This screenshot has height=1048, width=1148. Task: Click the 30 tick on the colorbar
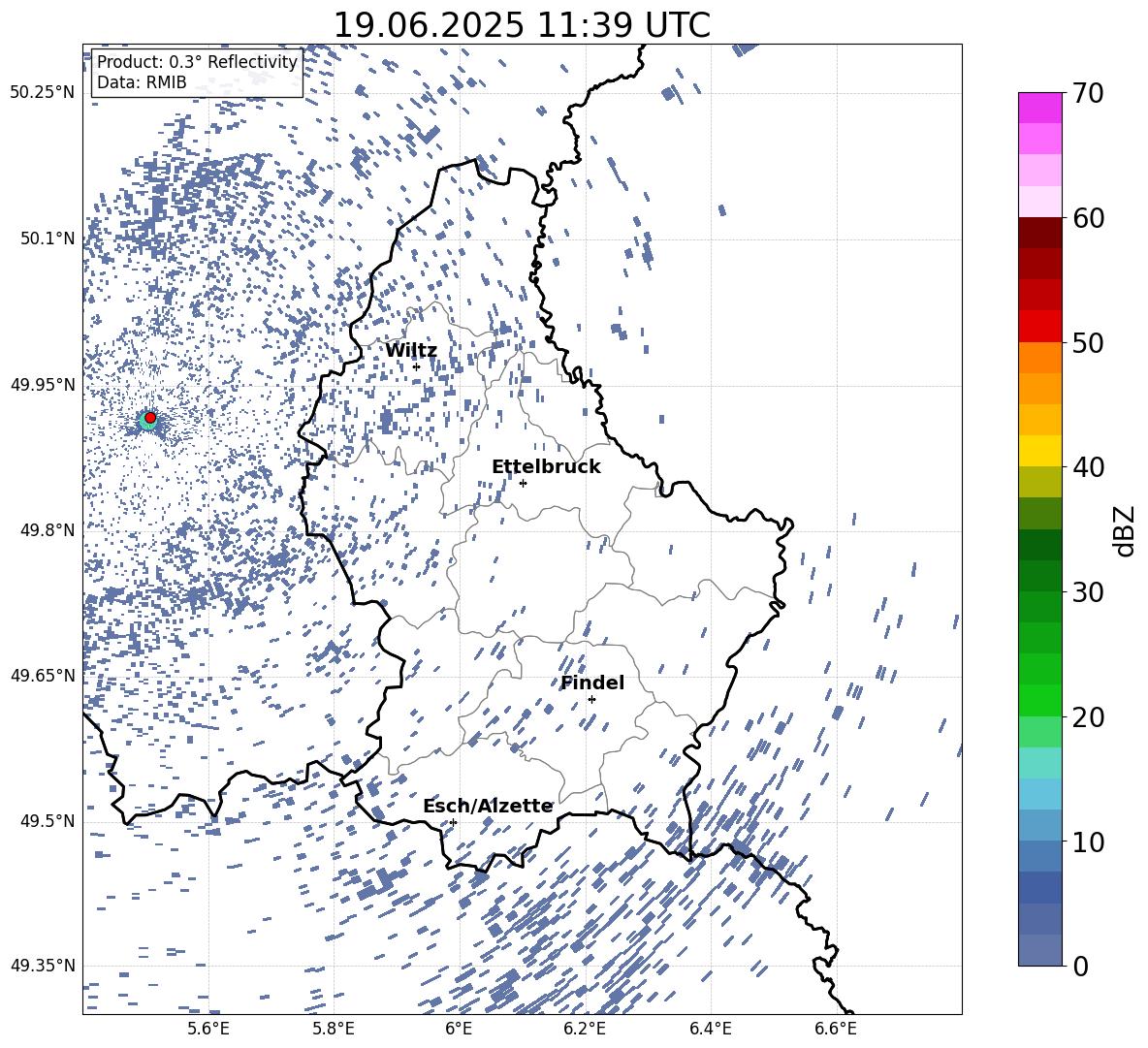pos(1088,591)
